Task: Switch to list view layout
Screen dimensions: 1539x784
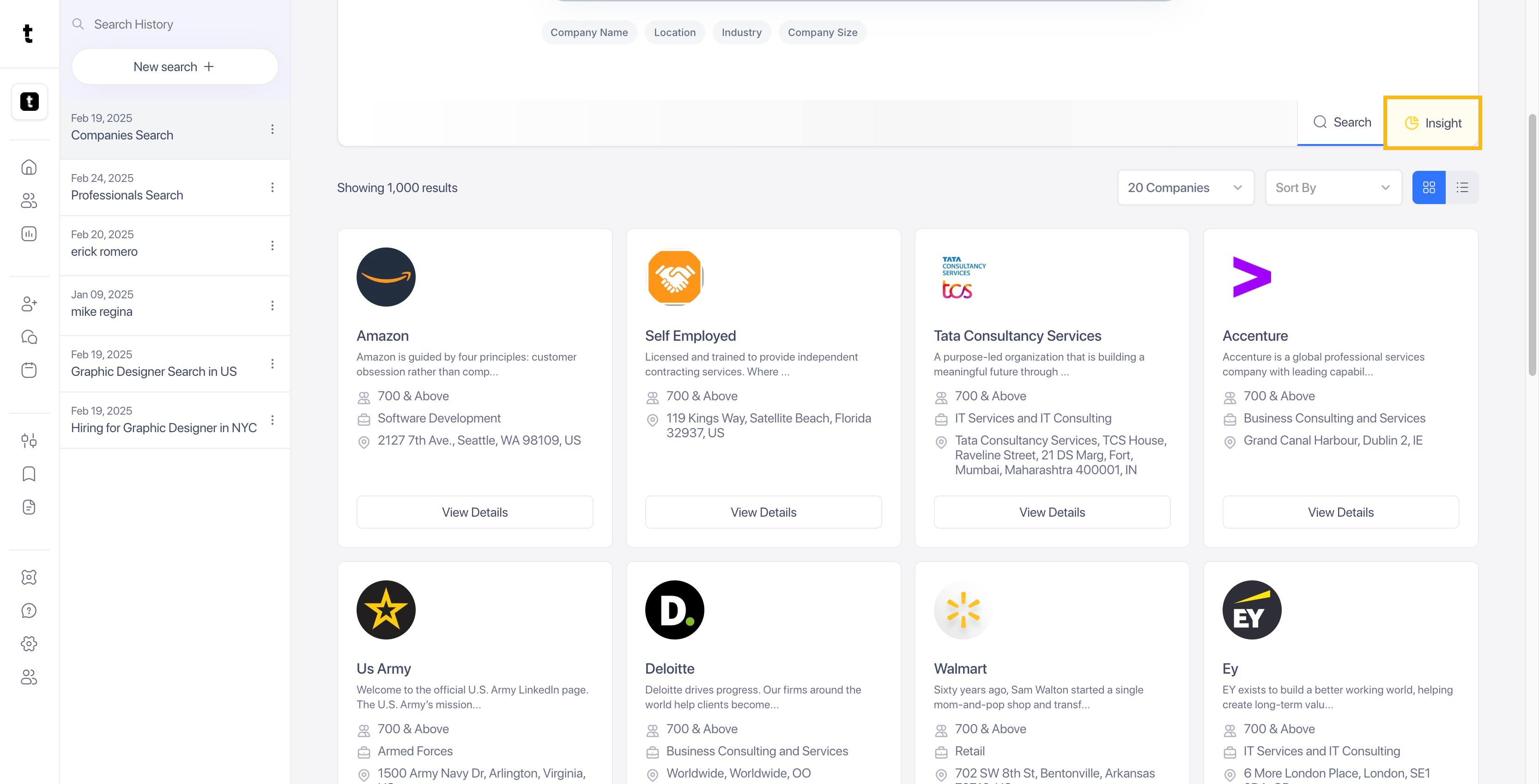Action: (x=1462, y=187)
